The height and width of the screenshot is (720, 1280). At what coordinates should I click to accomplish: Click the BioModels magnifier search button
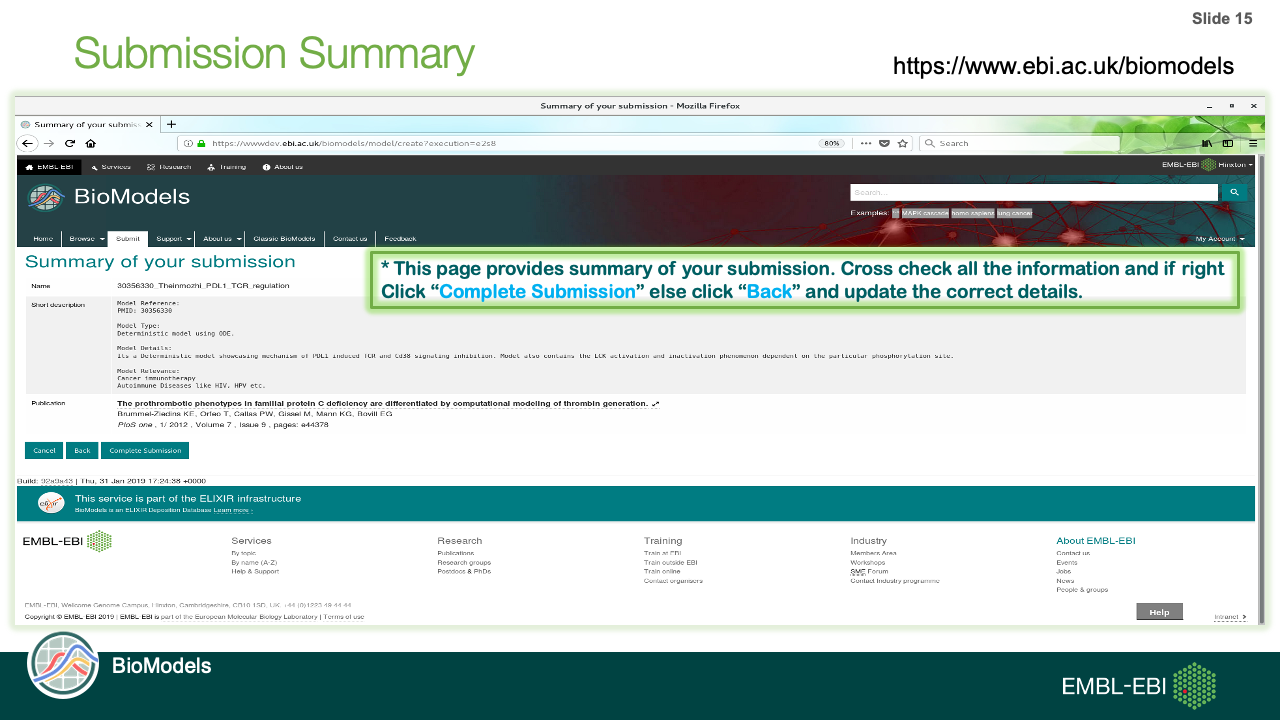(x=1235, y=192)
